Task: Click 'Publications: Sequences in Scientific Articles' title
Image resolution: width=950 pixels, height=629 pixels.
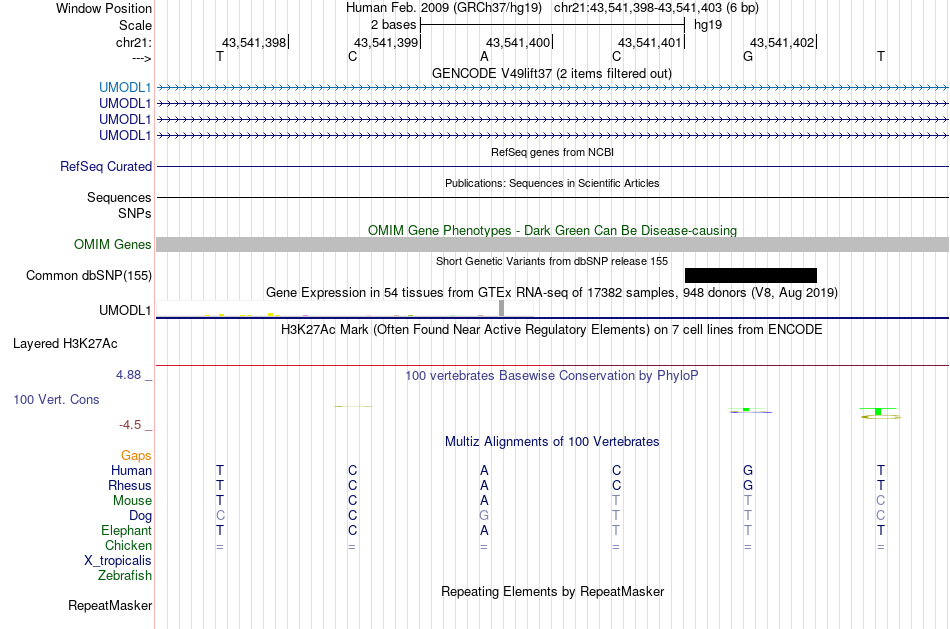Action: coord(552,183)
